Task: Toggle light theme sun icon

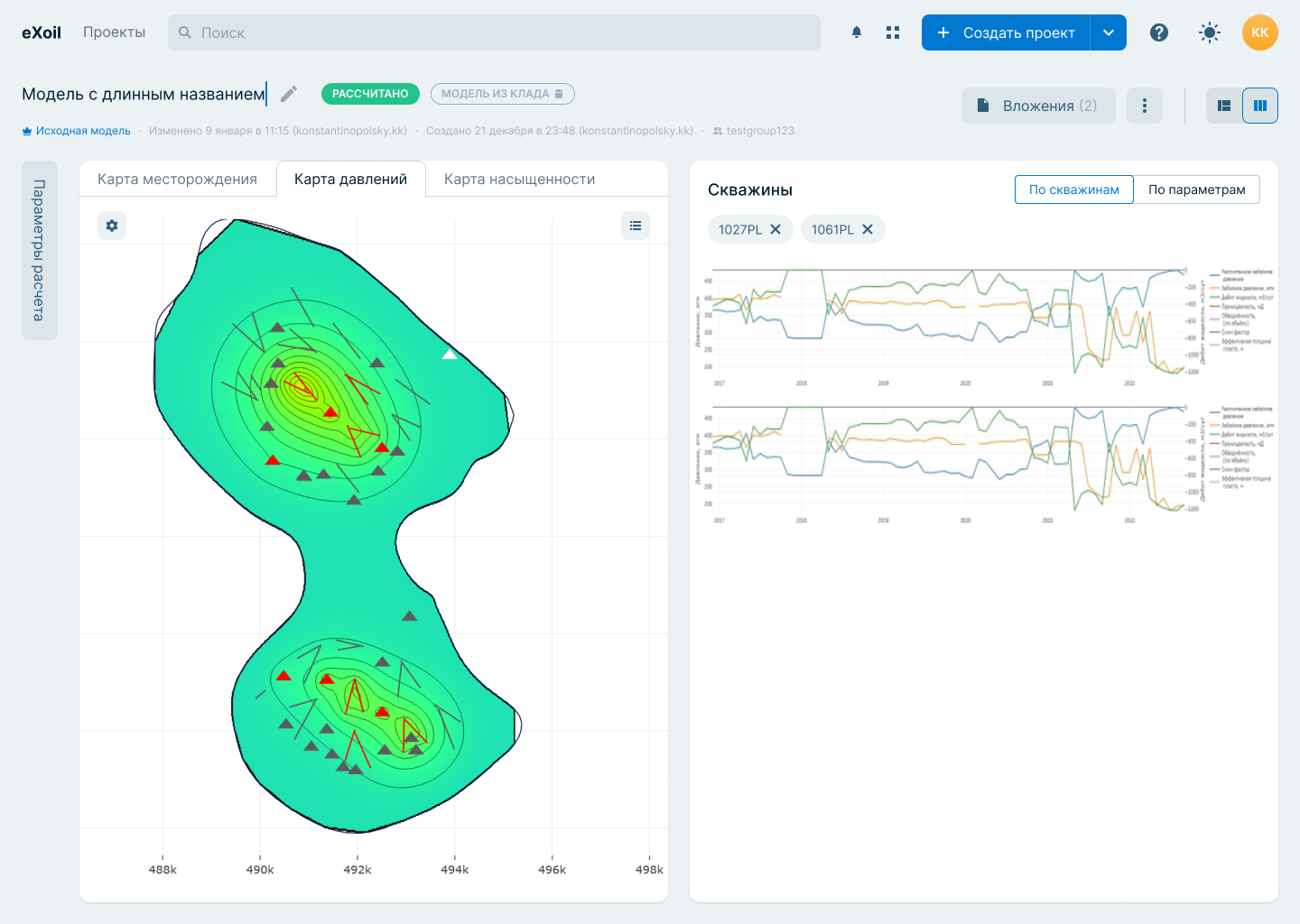Action: coord(1210,32)
